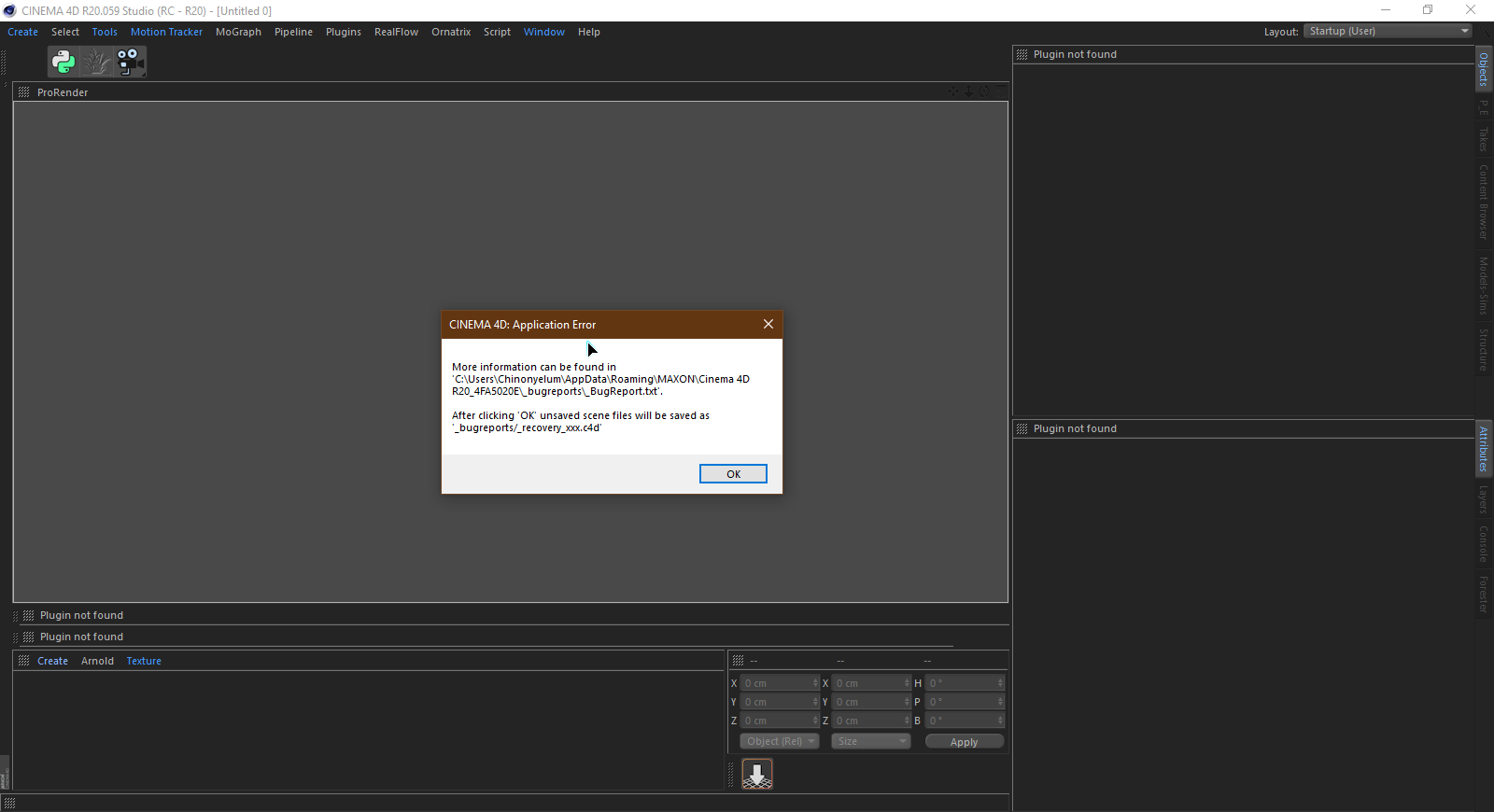Click grip icon of upper-right Plugin not found panel
1494x812 pixels.
tap(1022, 54)
